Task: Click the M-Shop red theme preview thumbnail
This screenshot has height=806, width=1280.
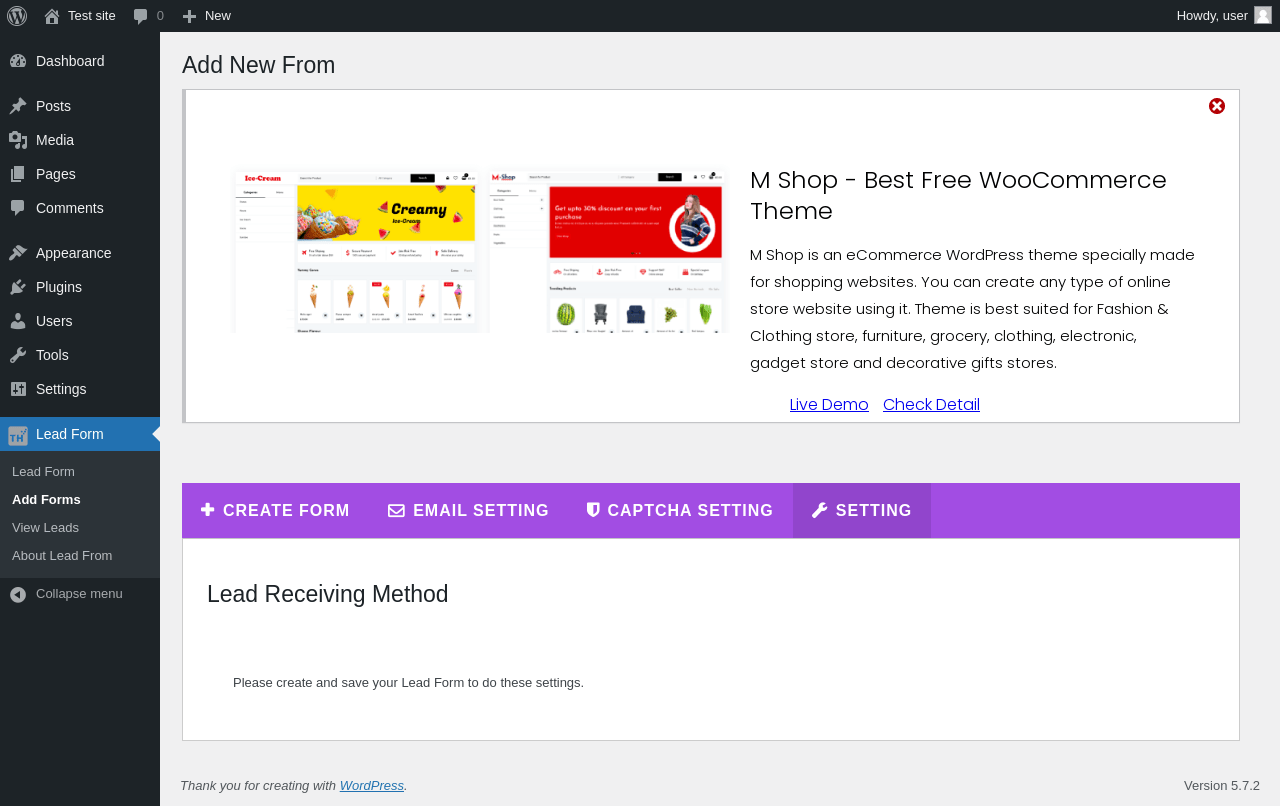Action: pos(608,252)
